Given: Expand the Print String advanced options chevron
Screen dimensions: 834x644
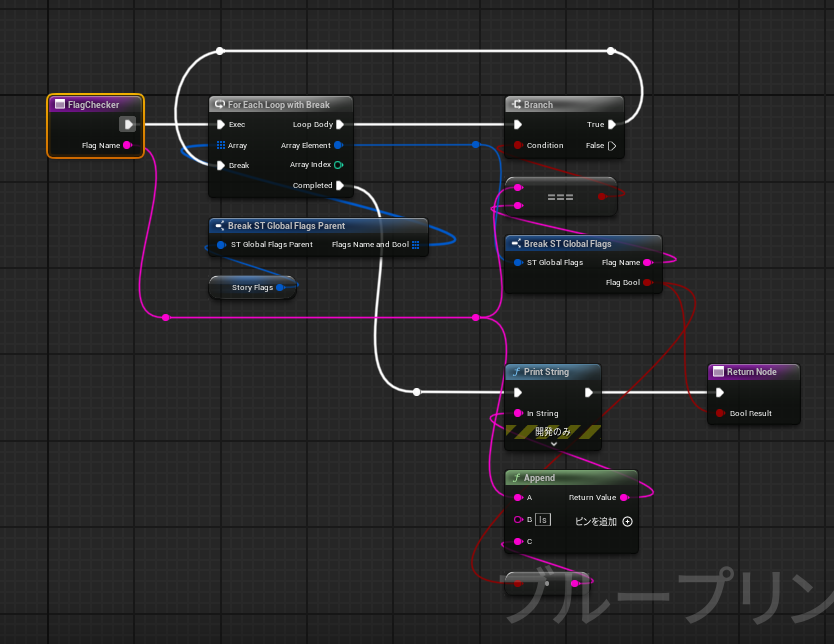Looking at the screenshot, I should [553, 444].
